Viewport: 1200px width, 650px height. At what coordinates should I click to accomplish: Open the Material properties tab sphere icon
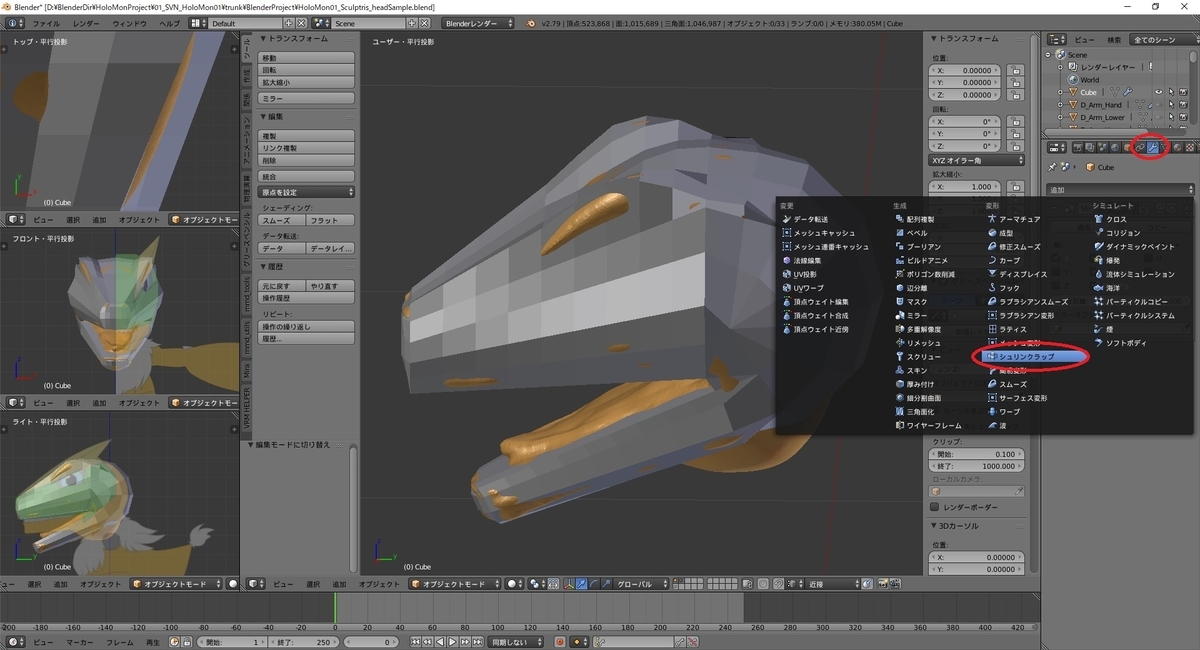pos(1177,147)
